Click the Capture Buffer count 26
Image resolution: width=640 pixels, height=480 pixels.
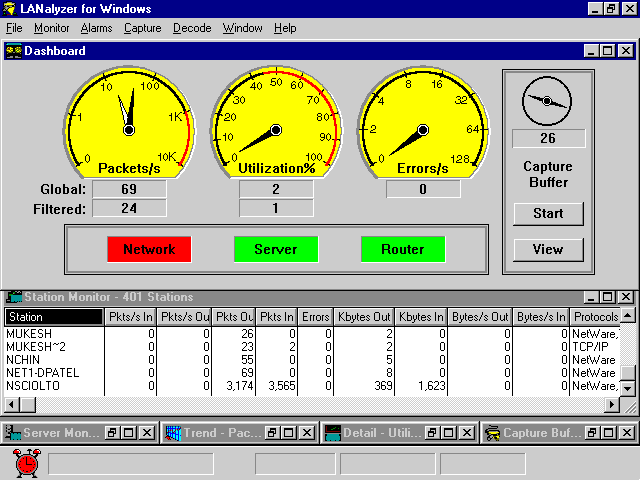[x=549, y=138]
